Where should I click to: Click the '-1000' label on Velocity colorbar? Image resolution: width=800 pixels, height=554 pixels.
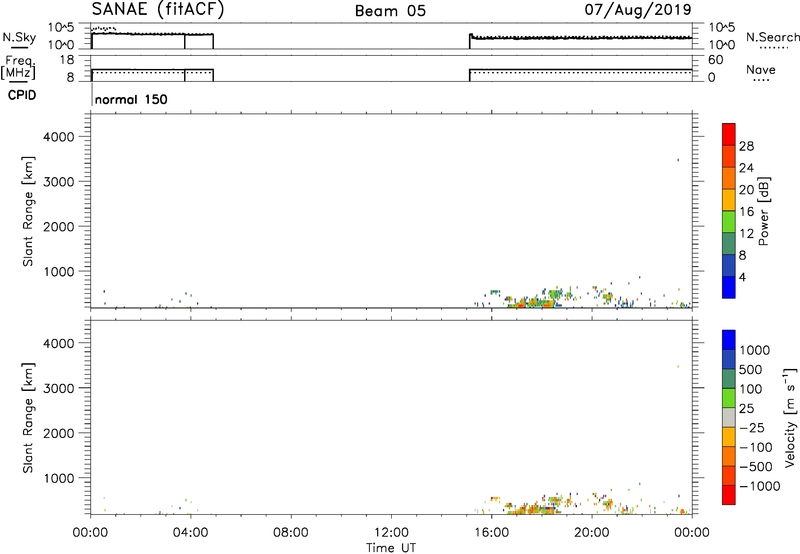pos(760,486)
